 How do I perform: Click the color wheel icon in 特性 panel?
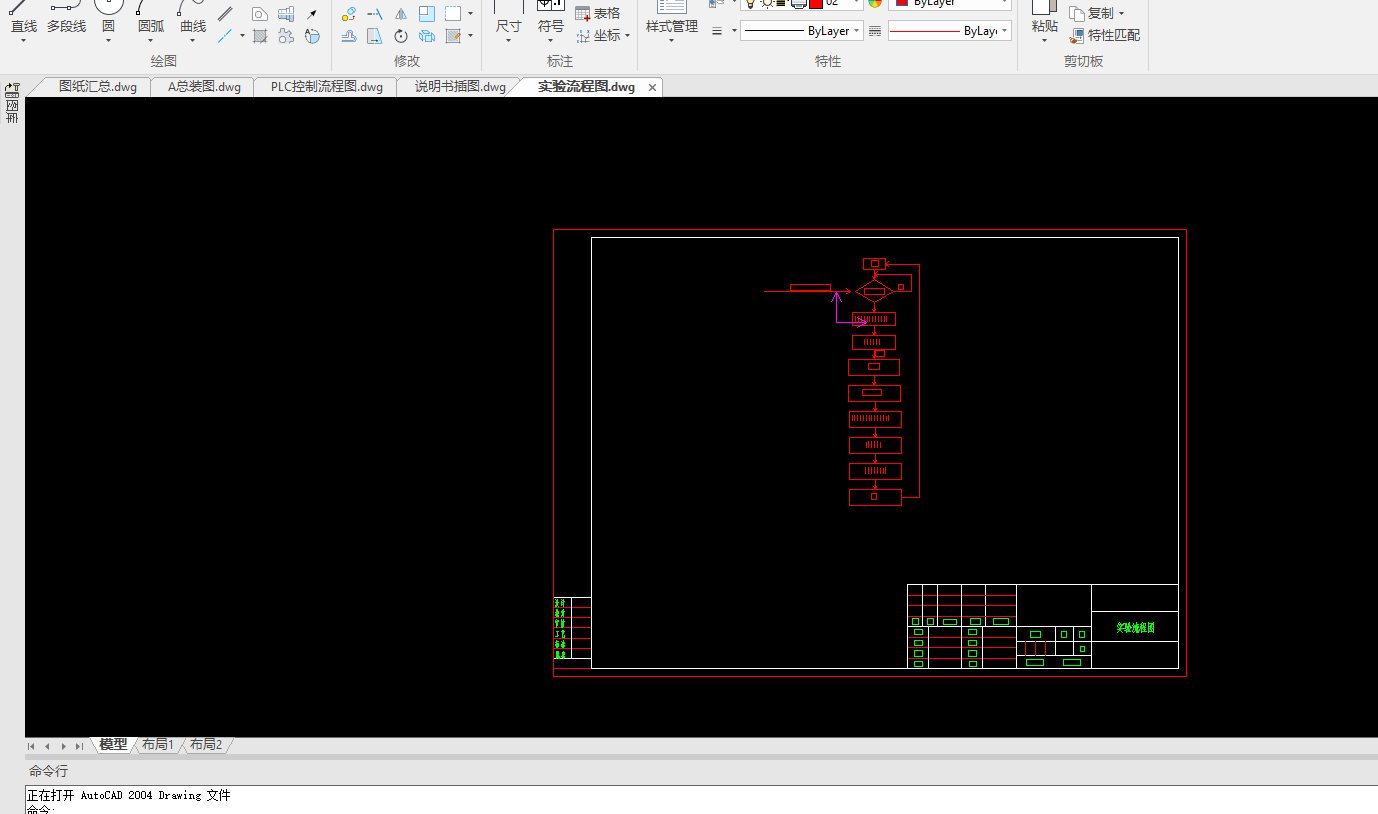(x=875, y=4)
